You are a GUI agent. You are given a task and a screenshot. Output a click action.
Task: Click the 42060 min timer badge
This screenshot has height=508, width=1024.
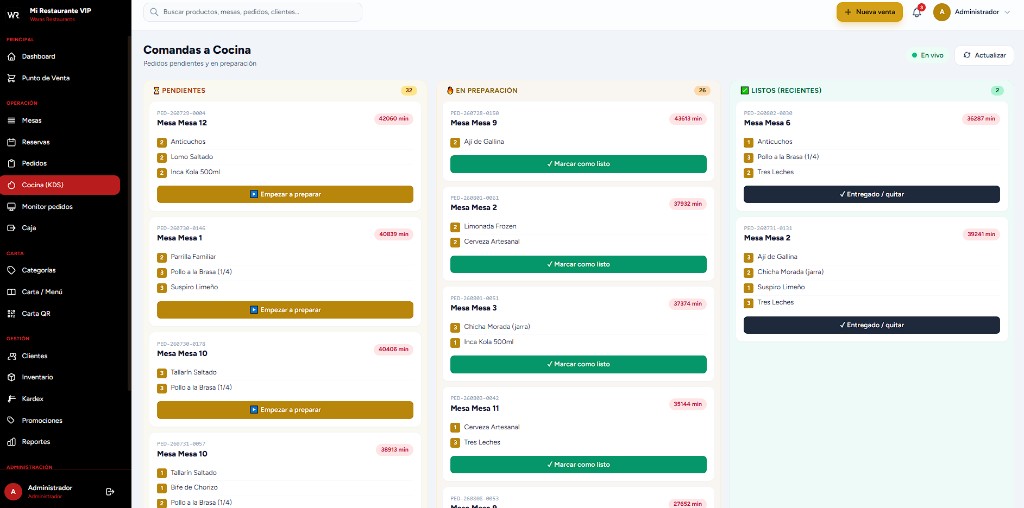point(393,119)
